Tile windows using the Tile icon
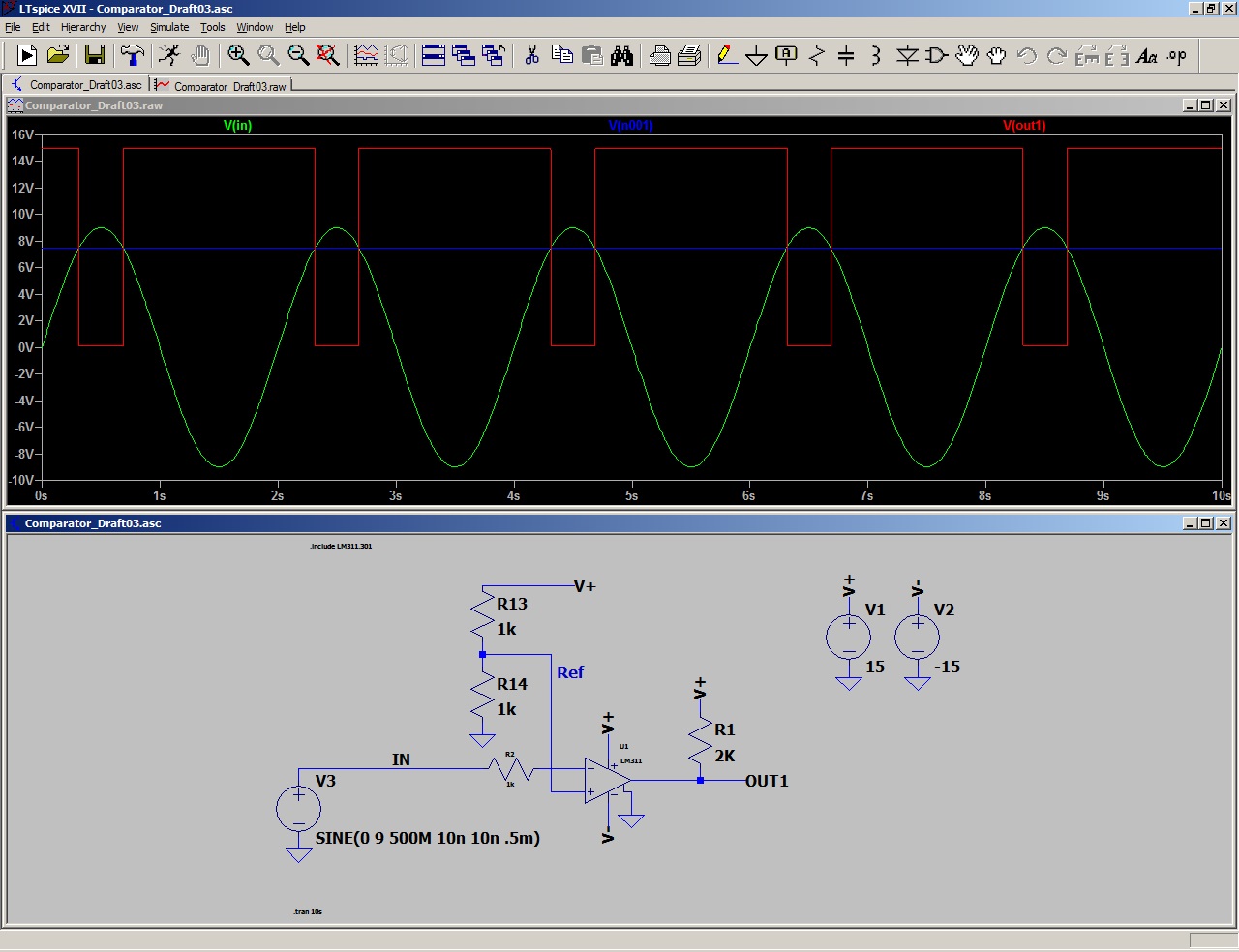 (x=434, y=55)
